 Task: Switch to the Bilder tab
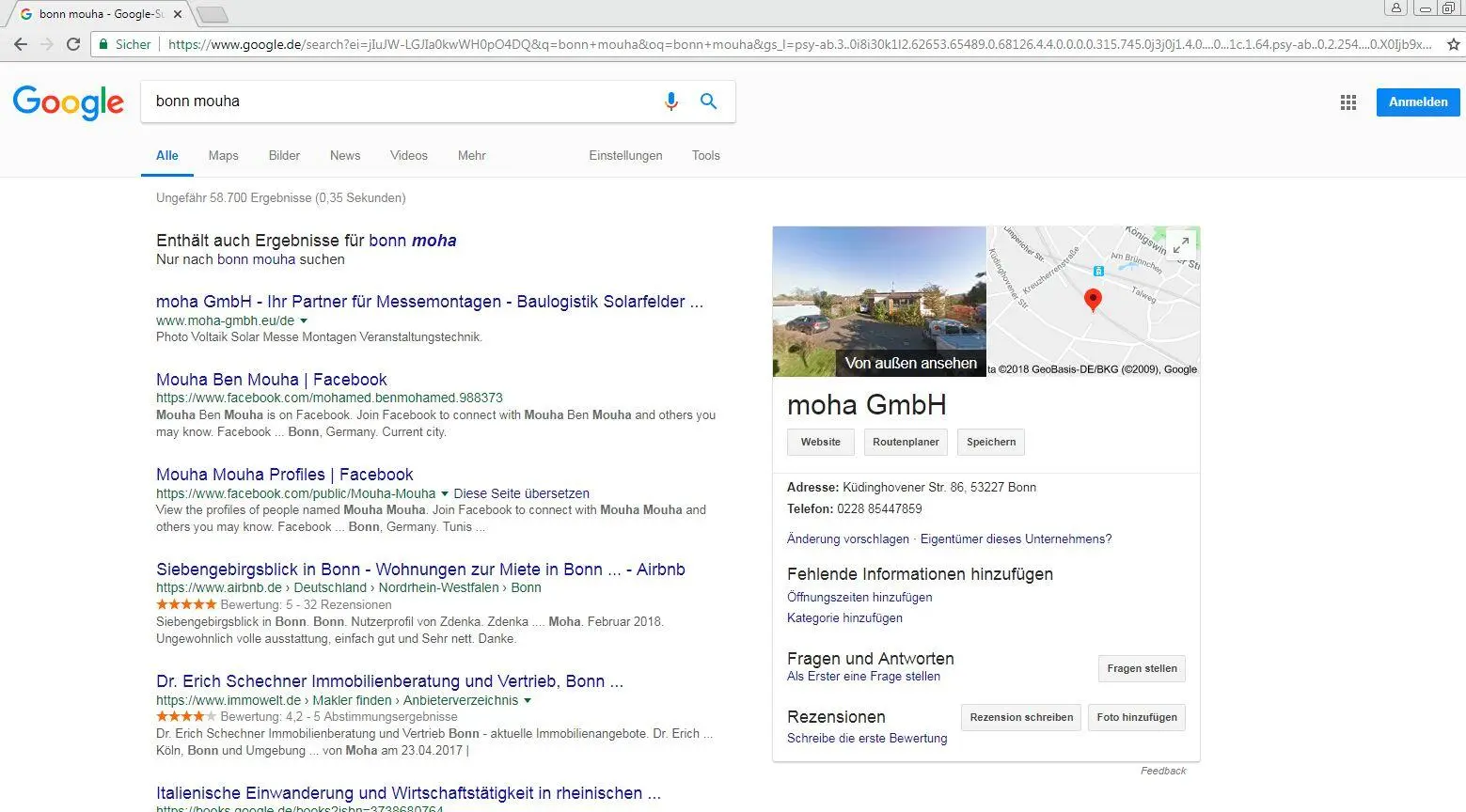284,156
